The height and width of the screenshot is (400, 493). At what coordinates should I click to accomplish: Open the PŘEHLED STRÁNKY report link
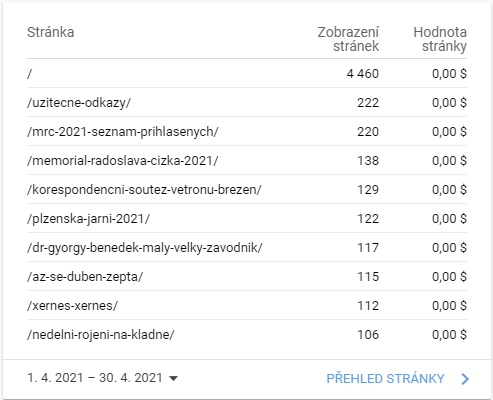(385, 379)
